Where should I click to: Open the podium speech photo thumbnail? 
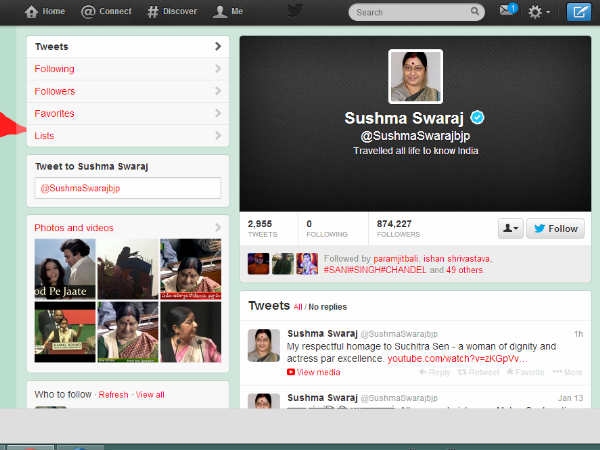pos(65,332)
